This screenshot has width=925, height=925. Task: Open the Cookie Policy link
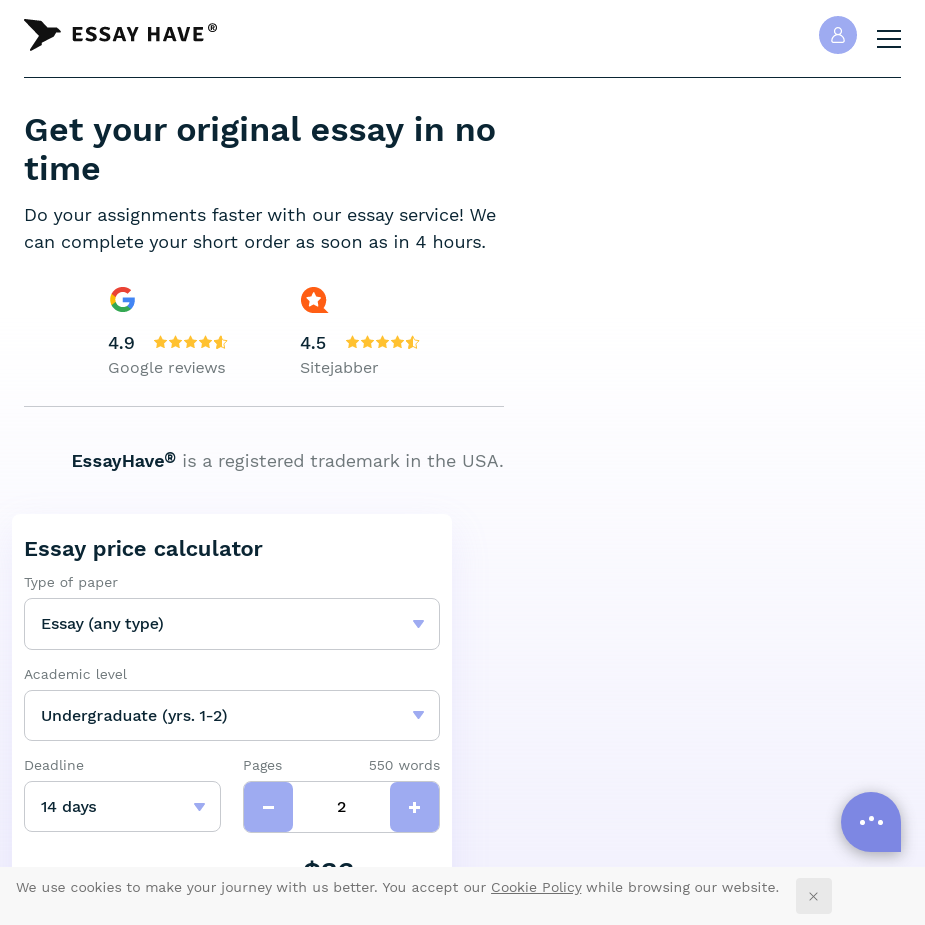pyautogui.click(x=536, y=887)
